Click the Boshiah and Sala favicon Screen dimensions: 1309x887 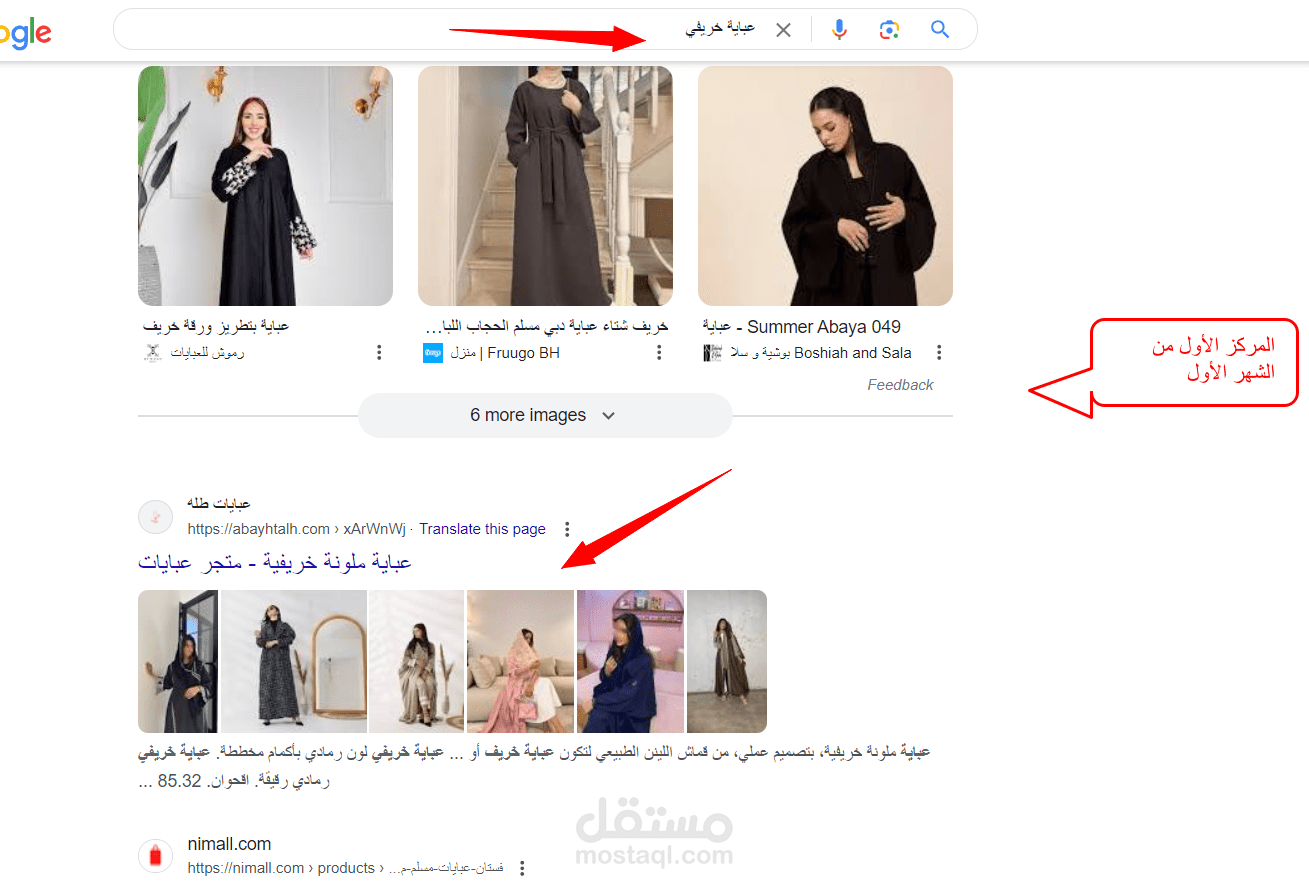point(711,352)
